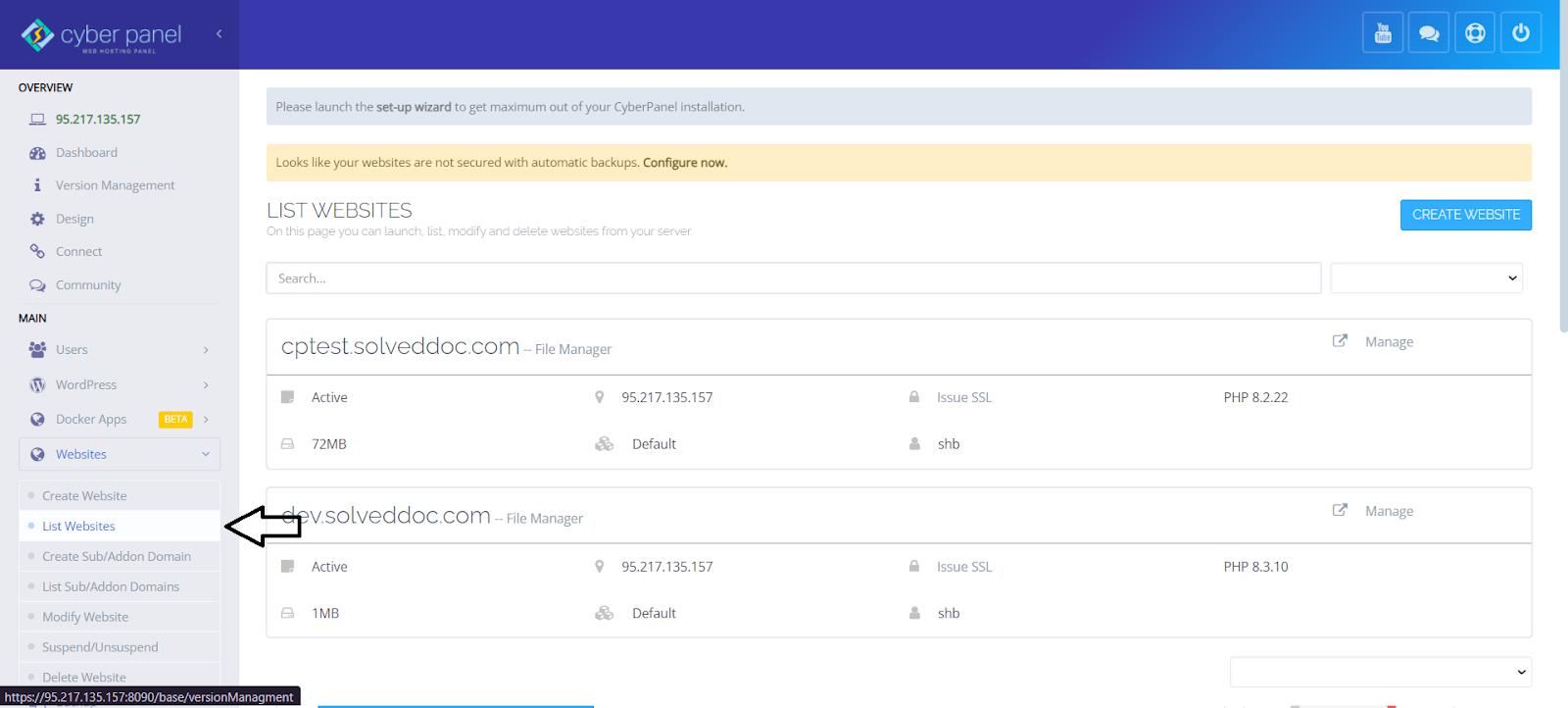Click the CyberPanel logo
Screen dimensions: 1568x708
(x=101, y=35)
